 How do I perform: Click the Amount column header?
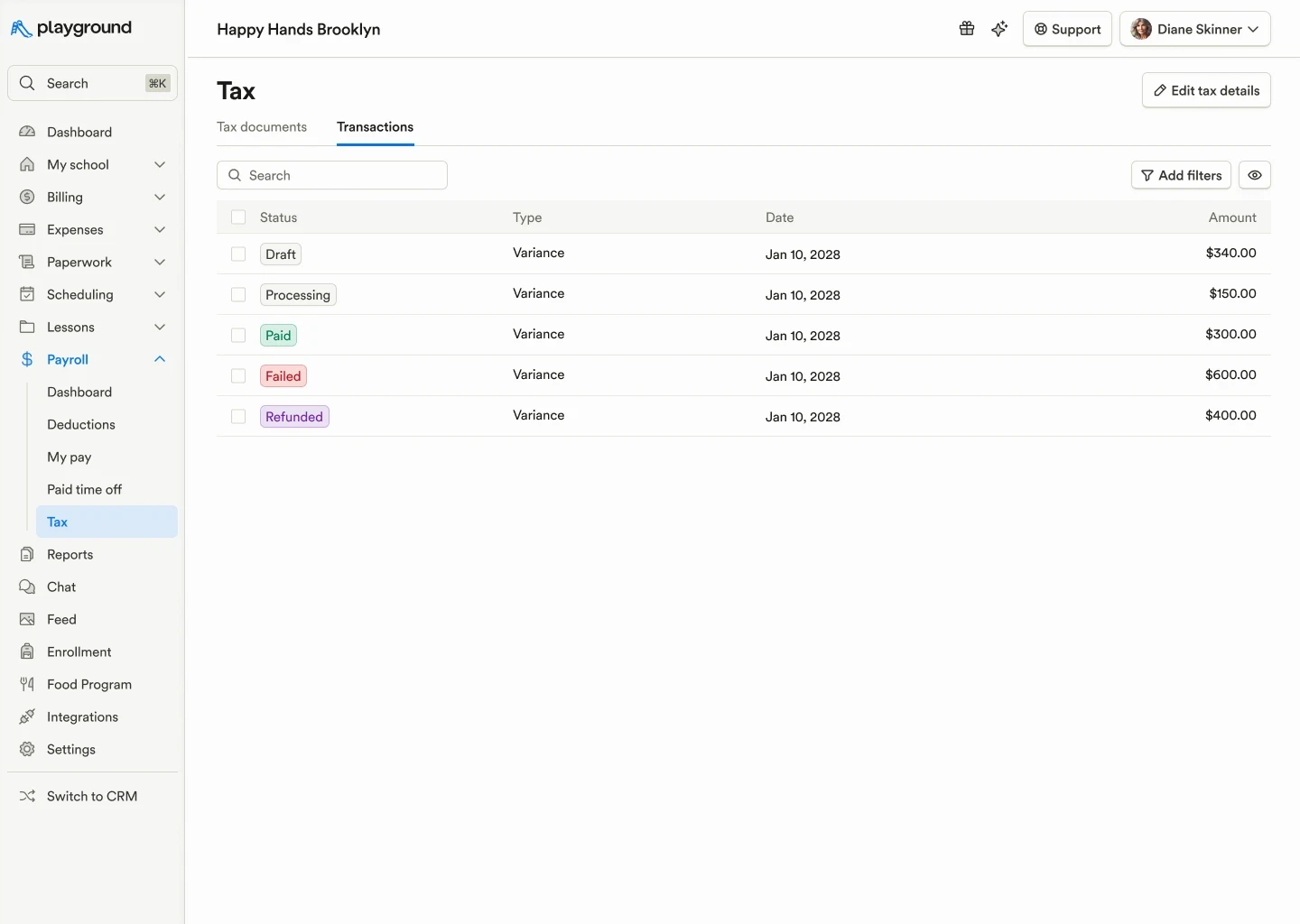[1232, 217]
